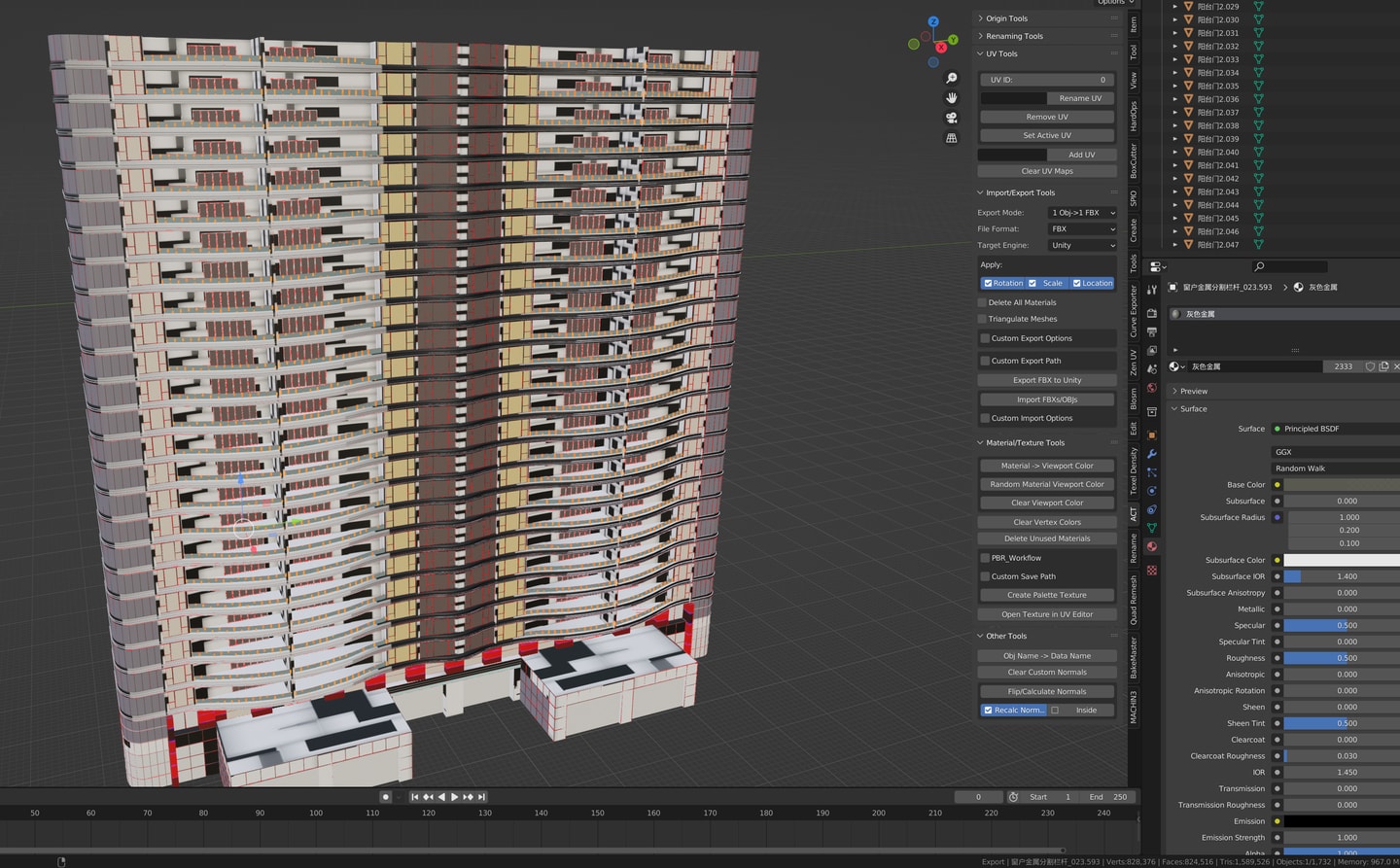This screenshot has height=868, width=1400.
Task: Enable Custom Export Options checkbox
Action: 985,338
